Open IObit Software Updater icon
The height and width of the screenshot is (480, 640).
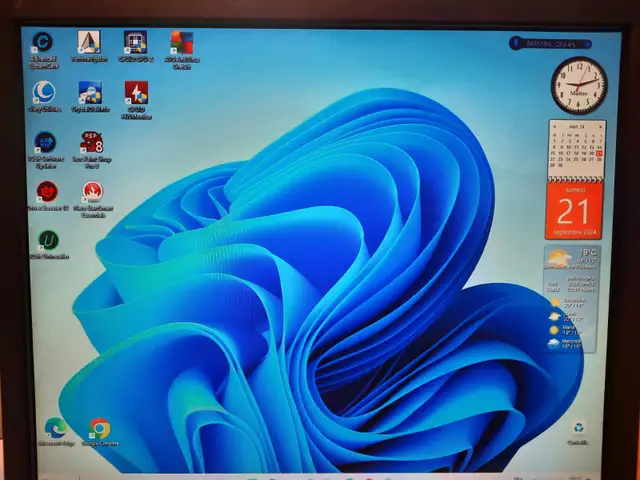pyautogui.click(x=45, y=150)
